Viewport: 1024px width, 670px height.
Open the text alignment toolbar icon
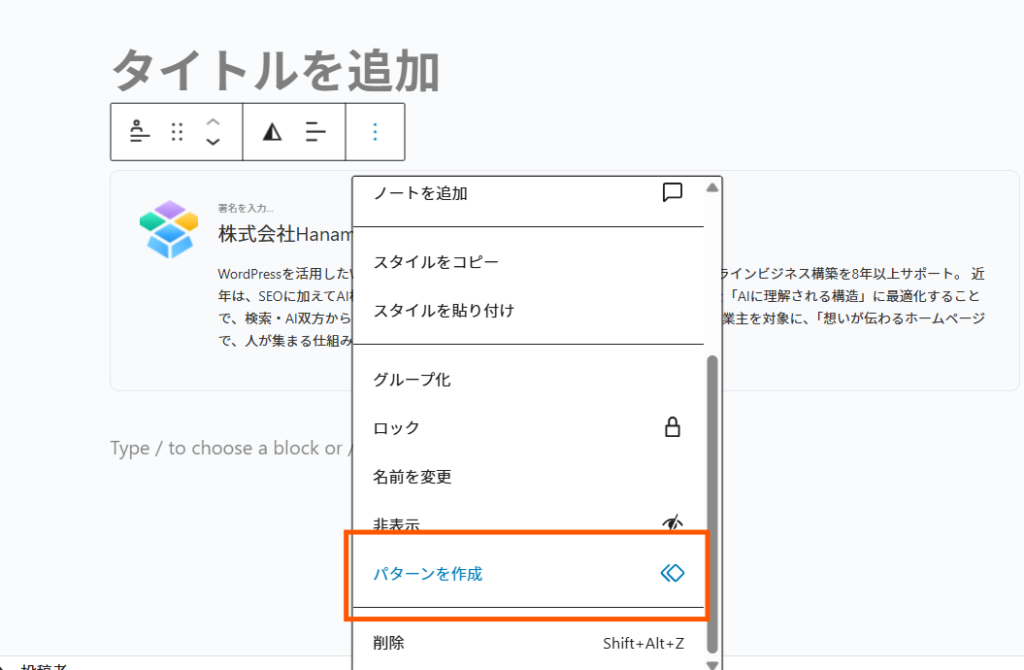pyautogui.click(x=316, y=132)
